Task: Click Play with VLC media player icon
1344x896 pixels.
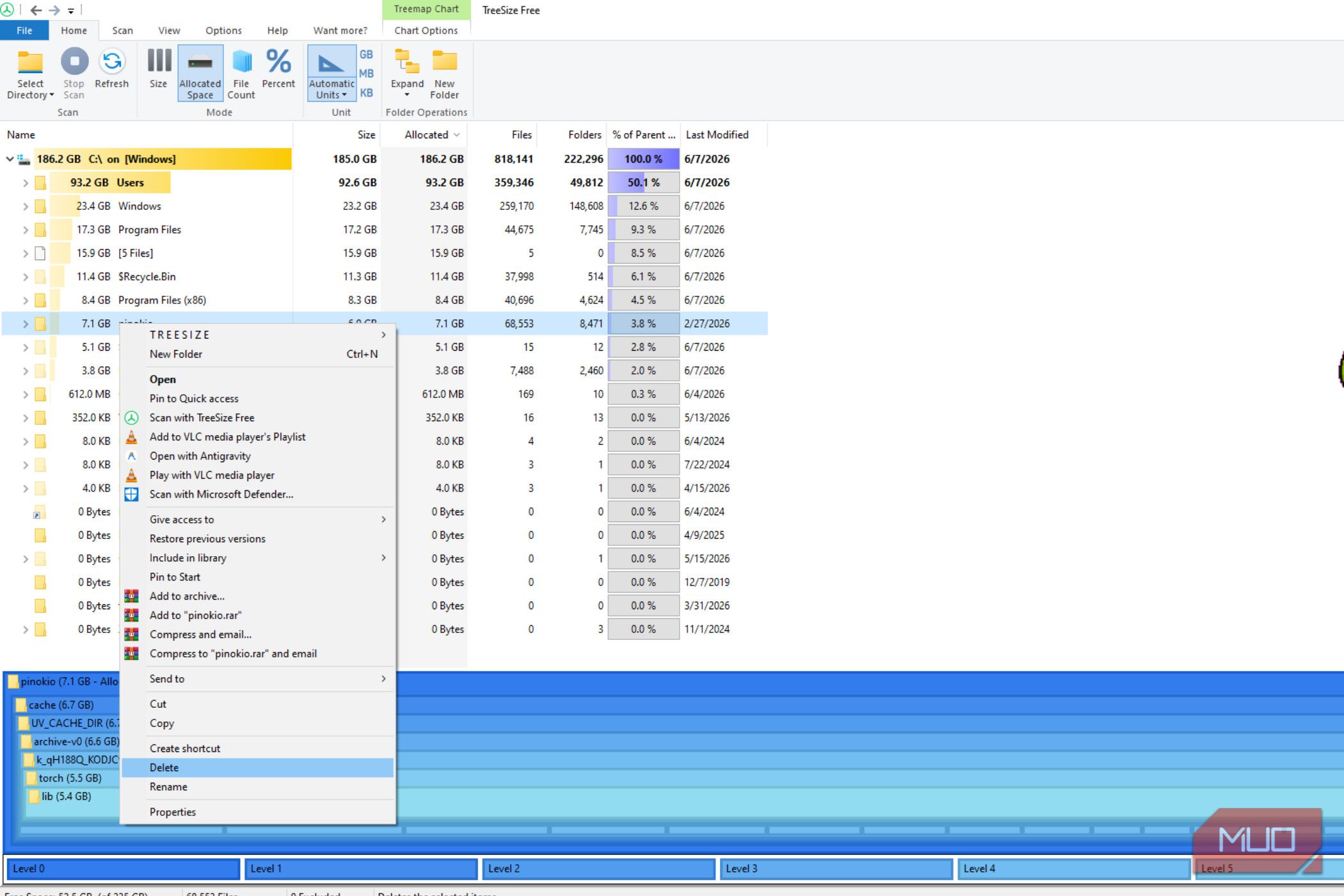Action: click(x=131, y=475)
